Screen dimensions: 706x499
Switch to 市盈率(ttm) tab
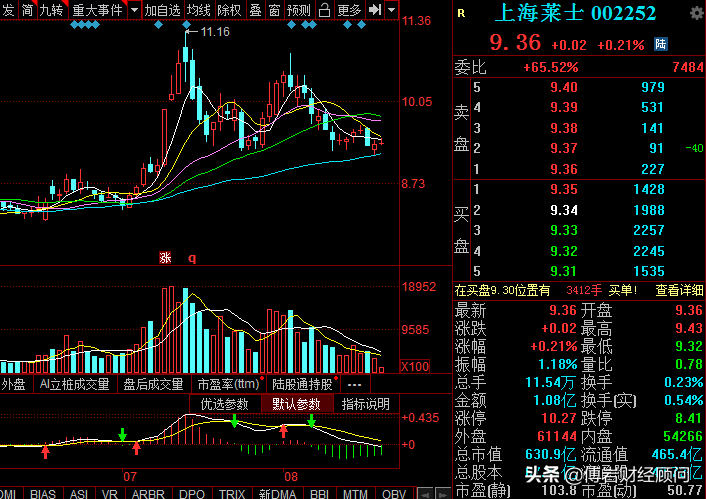[x=229, y=384]
